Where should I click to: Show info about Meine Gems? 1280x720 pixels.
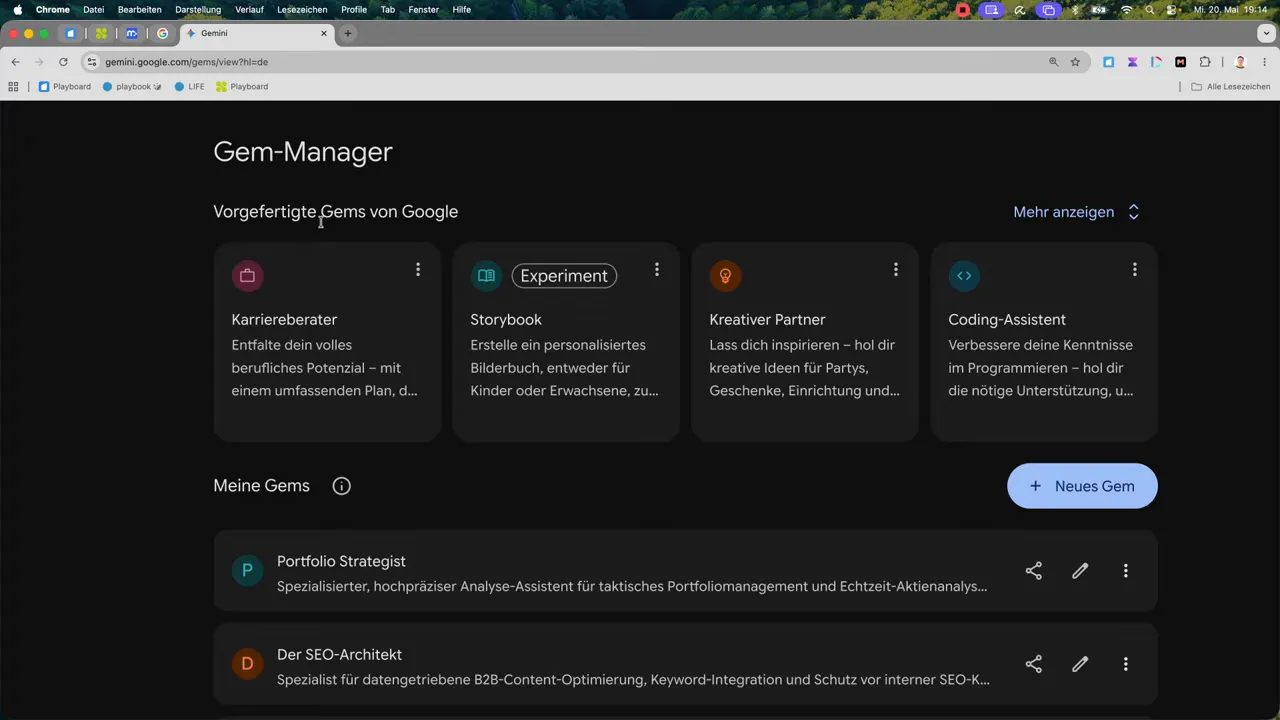click(x=342, y=486)
